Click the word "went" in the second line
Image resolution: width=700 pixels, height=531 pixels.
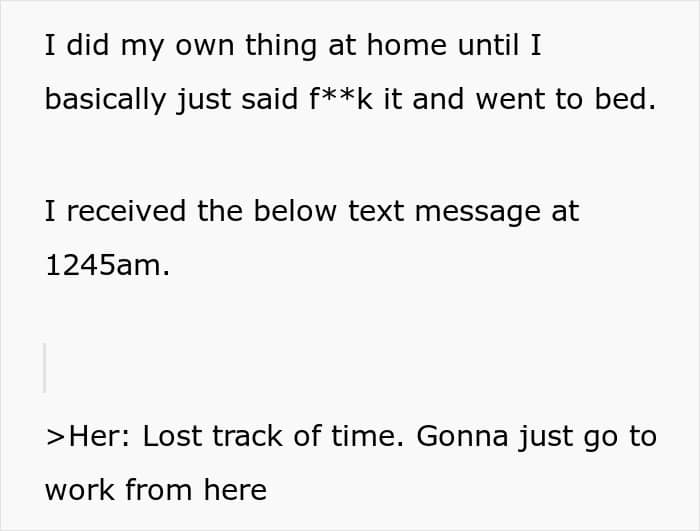pos(510,100)
